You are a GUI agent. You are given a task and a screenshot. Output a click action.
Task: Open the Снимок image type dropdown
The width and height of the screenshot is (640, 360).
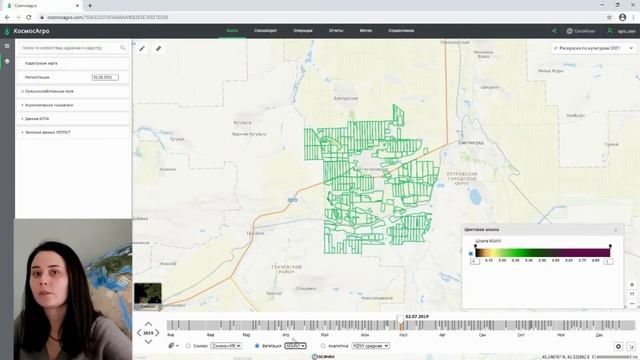(226, 346)
